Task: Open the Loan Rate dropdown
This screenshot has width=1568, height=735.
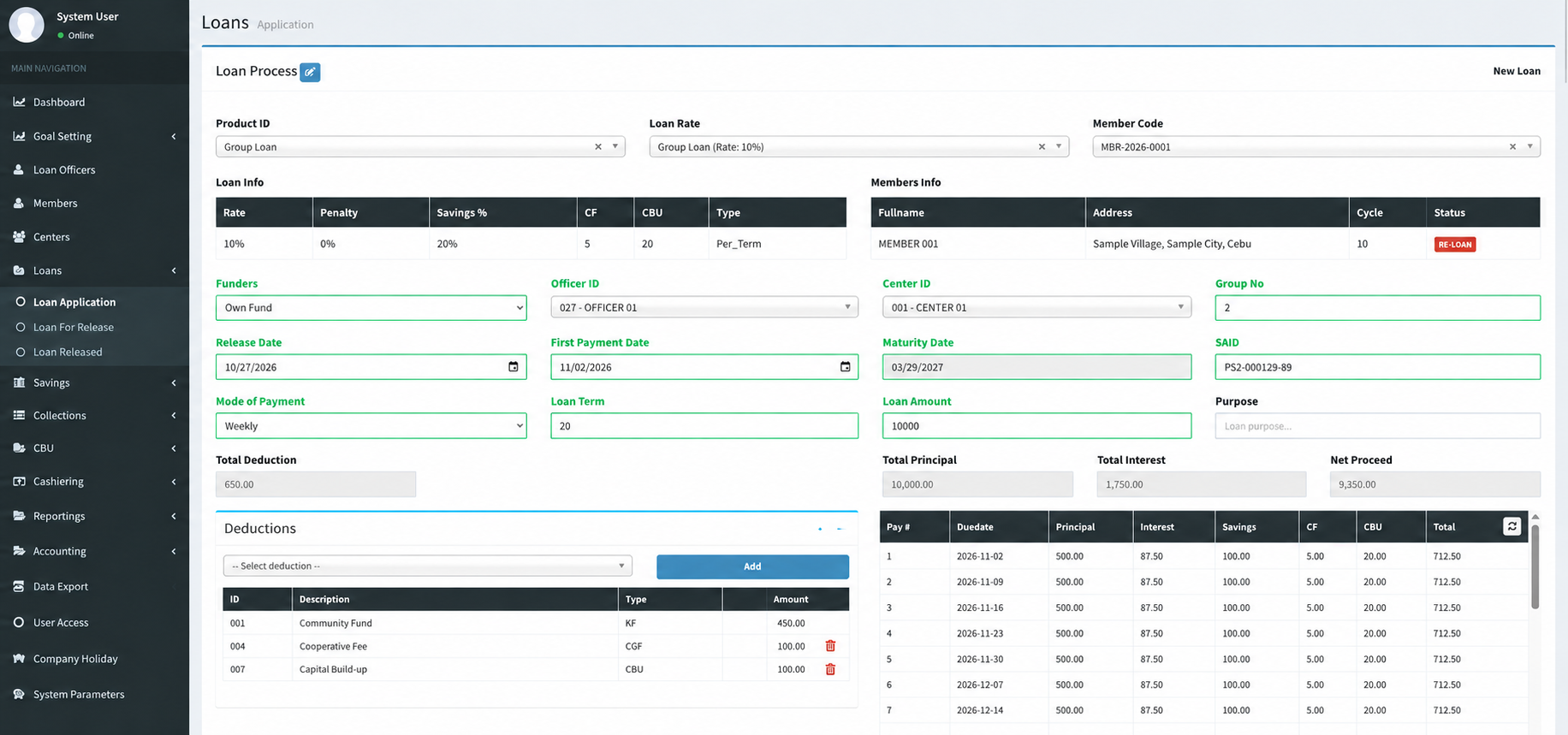Action: (x=858, y=146)
